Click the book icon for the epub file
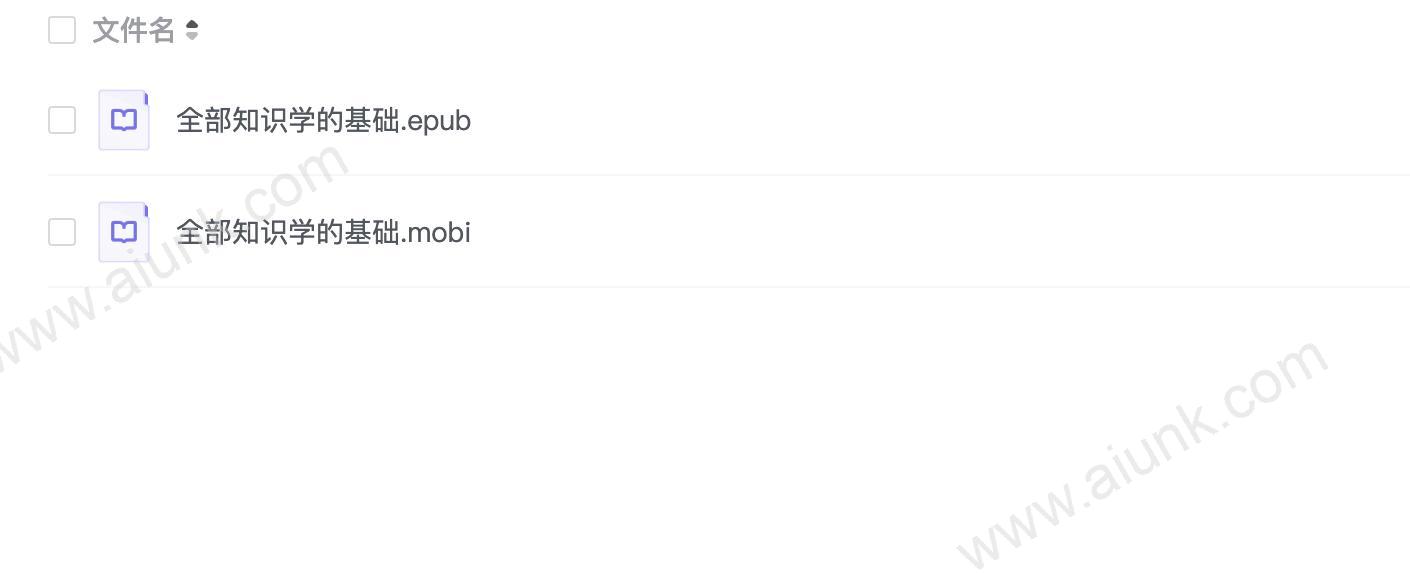The height and width of the screenshot is (588, 1410). tap(124, 120)
